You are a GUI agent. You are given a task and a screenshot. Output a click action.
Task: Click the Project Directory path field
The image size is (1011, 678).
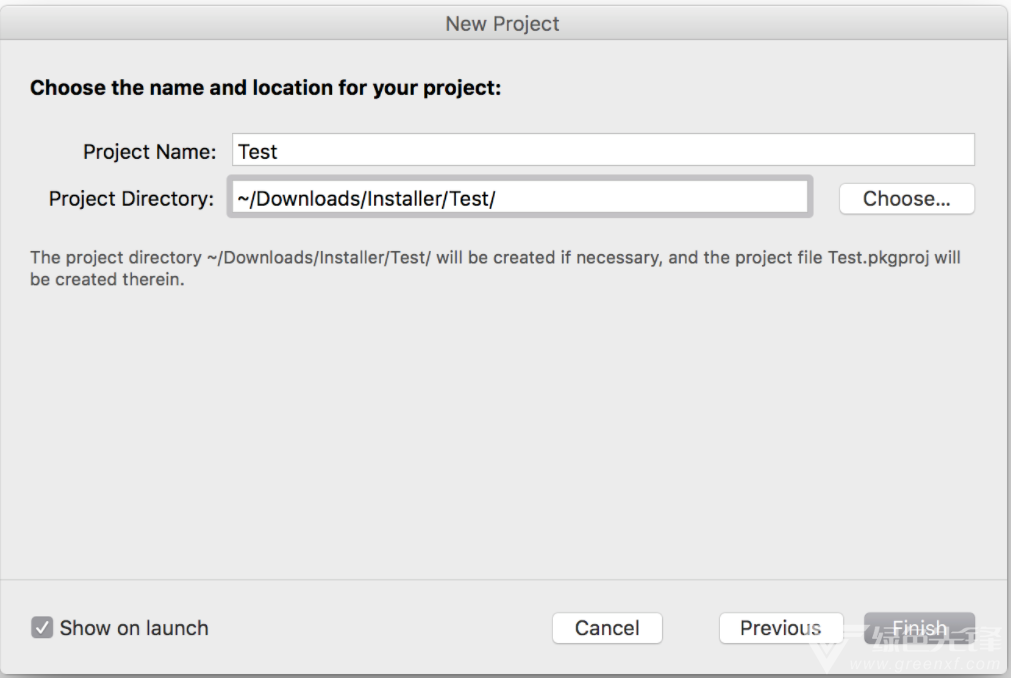[520, 197]
